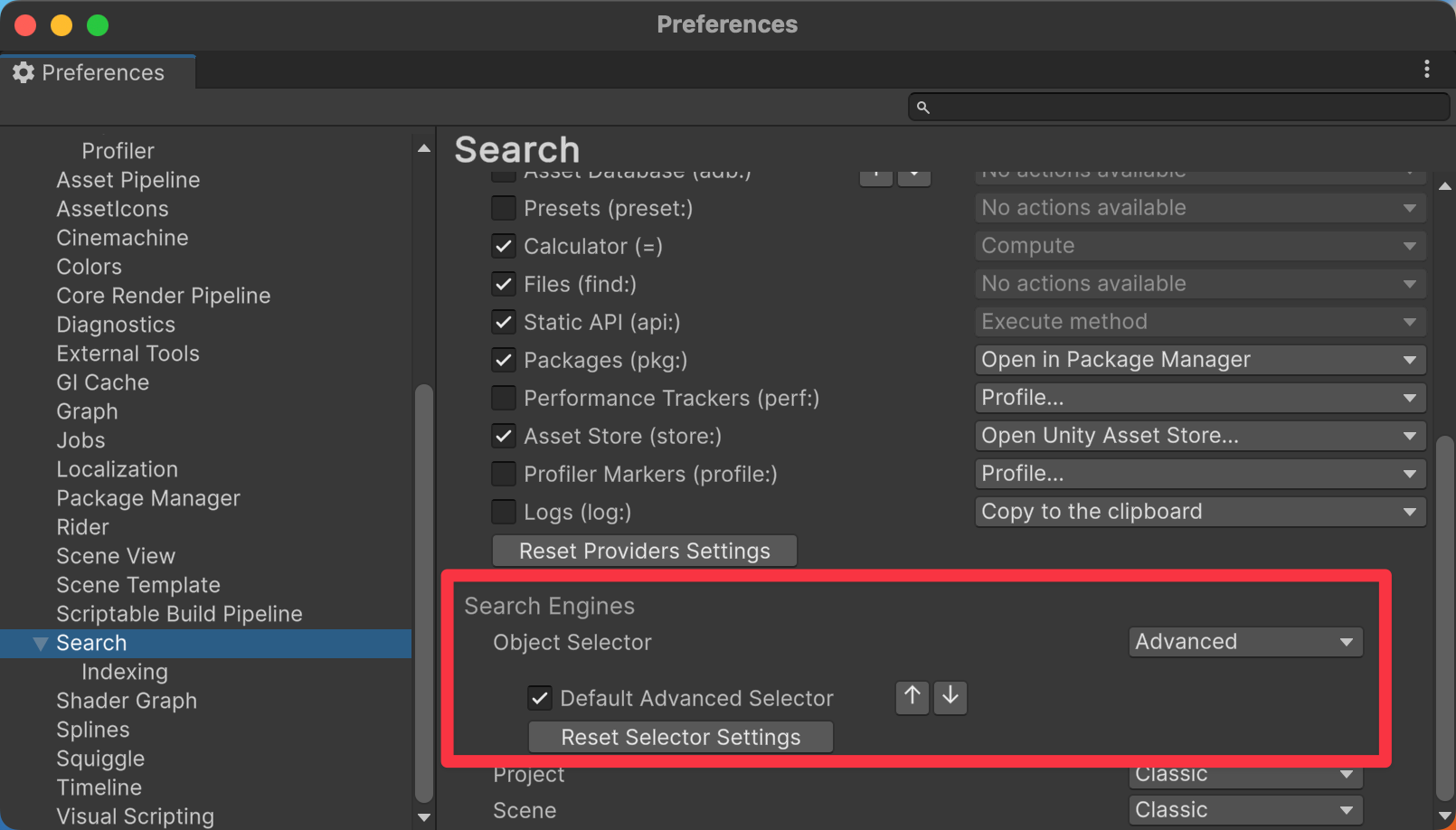Image resolution: width=1456 pixels, height=830 pixels.
Task: Click the three-dot window options menu icon
Action: pyautogui.click(x=1426, y=69)
